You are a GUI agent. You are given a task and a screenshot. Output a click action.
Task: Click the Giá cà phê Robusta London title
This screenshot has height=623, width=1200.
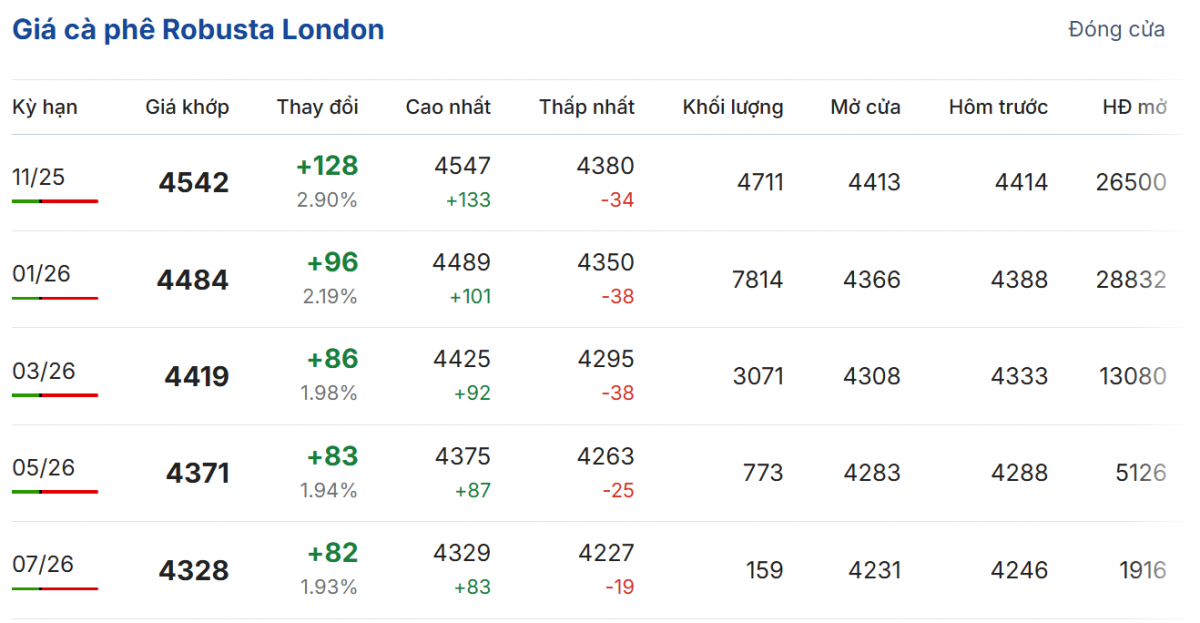coord(198,30)
